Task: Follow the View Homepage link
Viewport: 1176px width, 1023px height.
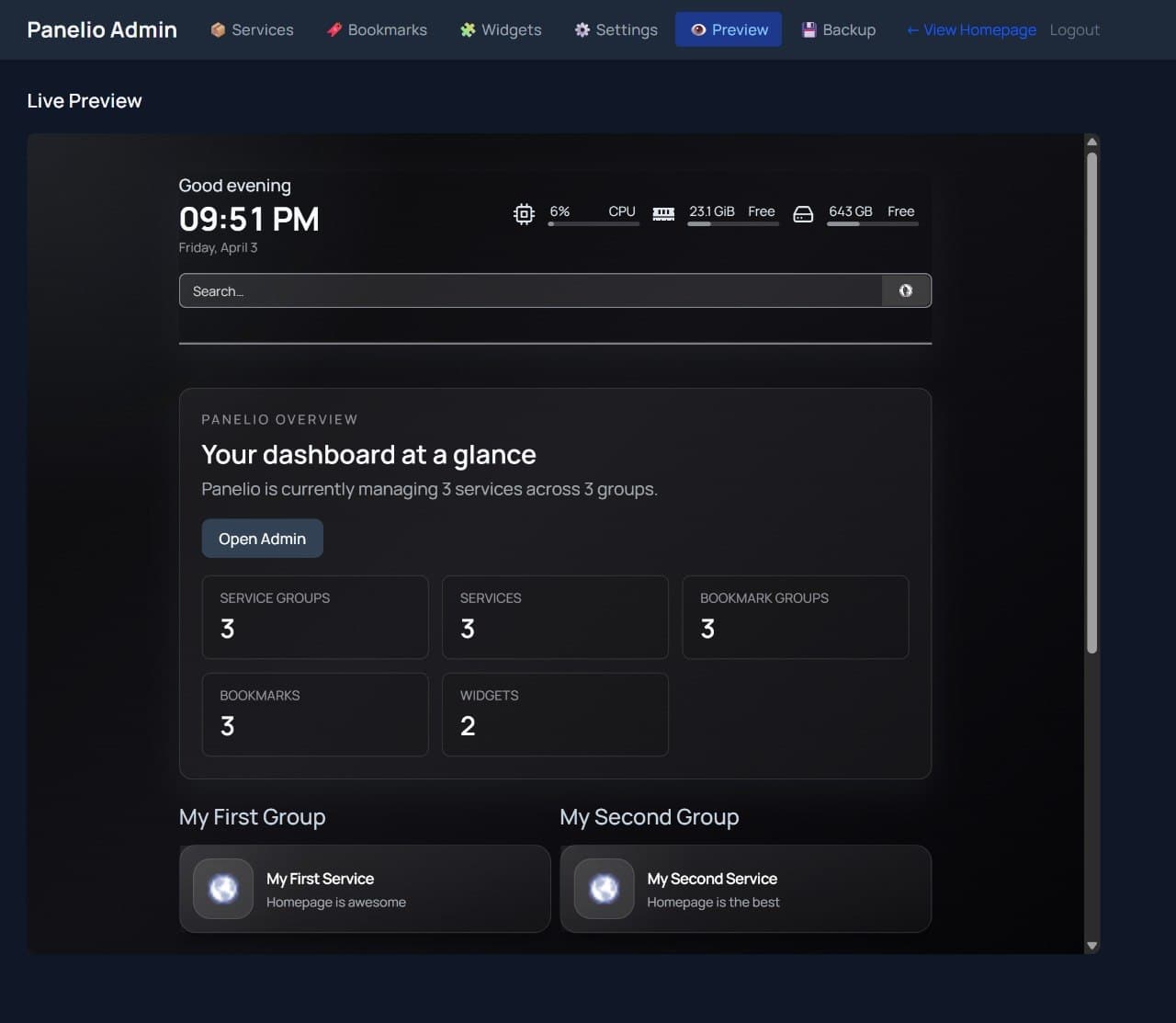Action: pos(970,29)
